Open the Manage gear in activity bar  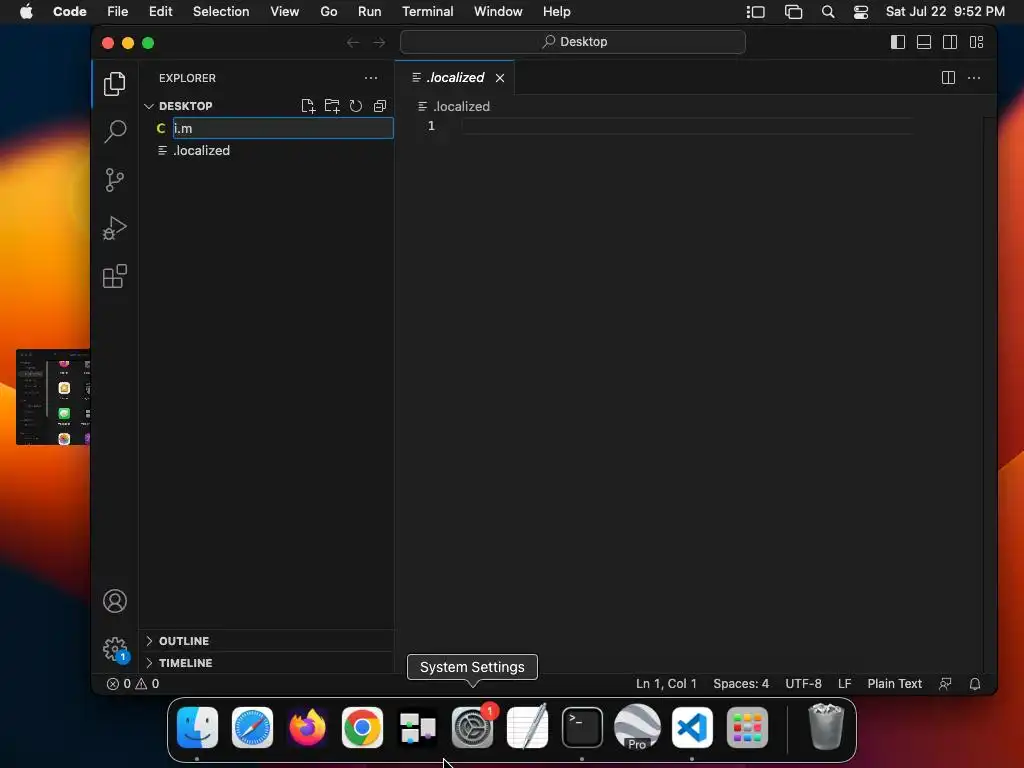pyautogui.click(x=115, y=649)
